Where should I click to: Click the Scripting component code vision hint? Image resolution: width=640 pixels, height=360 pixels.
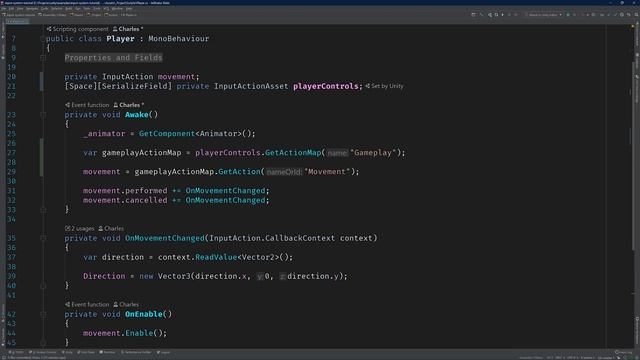(x=78, y=29)
